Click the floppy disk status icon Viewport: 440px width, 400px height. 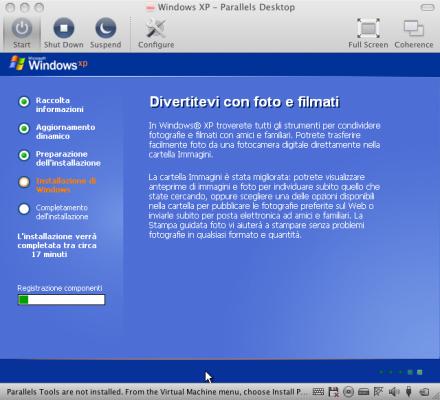pyautogui.click(x=333, y=392)
